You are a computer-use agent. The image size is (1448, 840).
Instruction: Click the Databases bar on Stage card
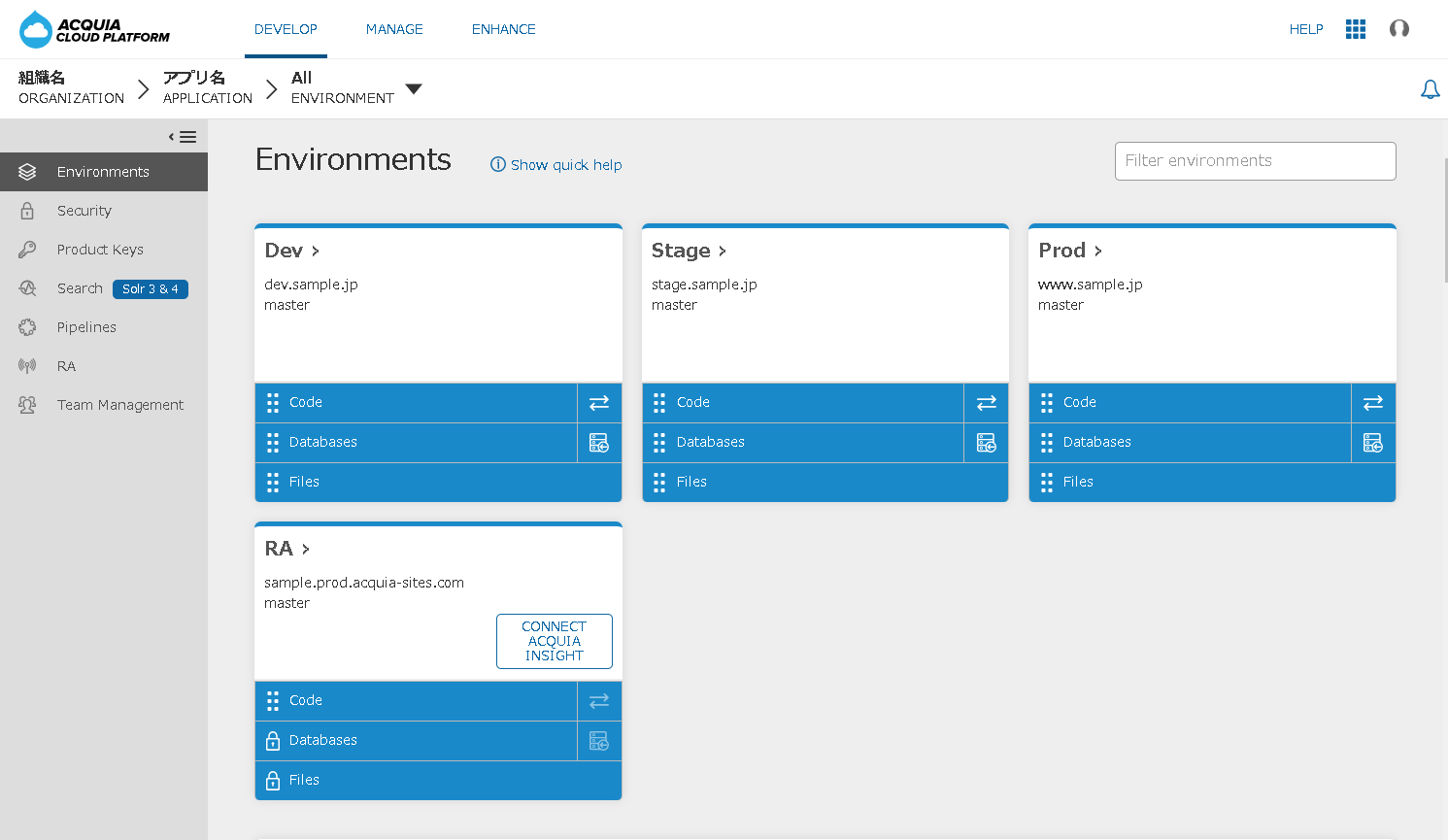803,443
